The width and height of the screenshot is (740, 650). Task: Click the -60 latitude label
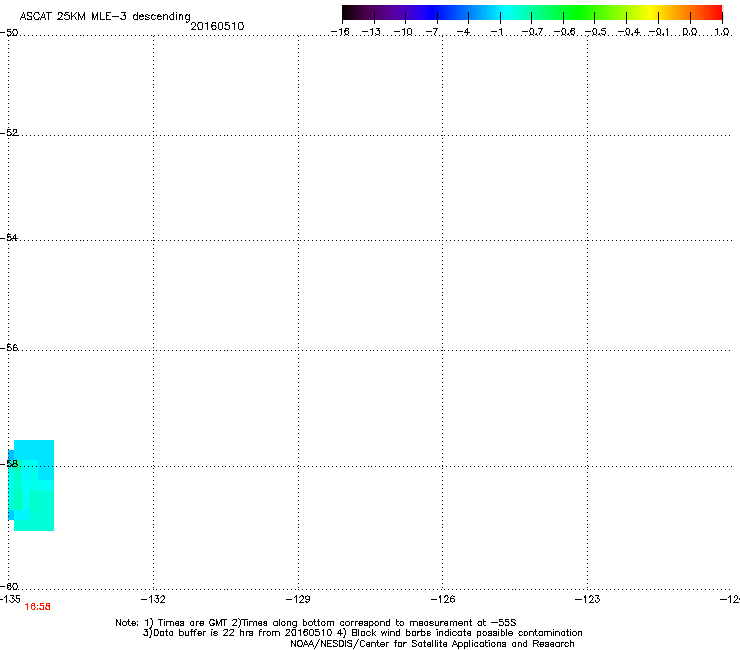(9, 586)
